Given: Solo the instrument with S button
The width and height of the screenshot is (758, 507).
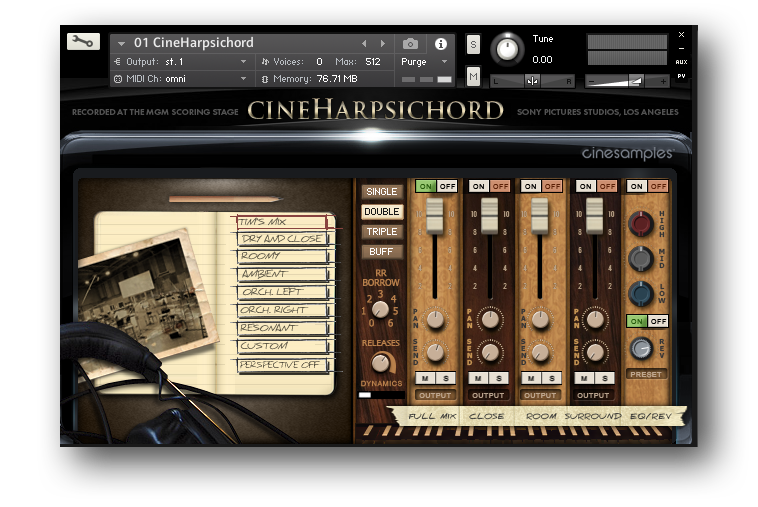Looking at the screenshot, I should pos(473,45).
